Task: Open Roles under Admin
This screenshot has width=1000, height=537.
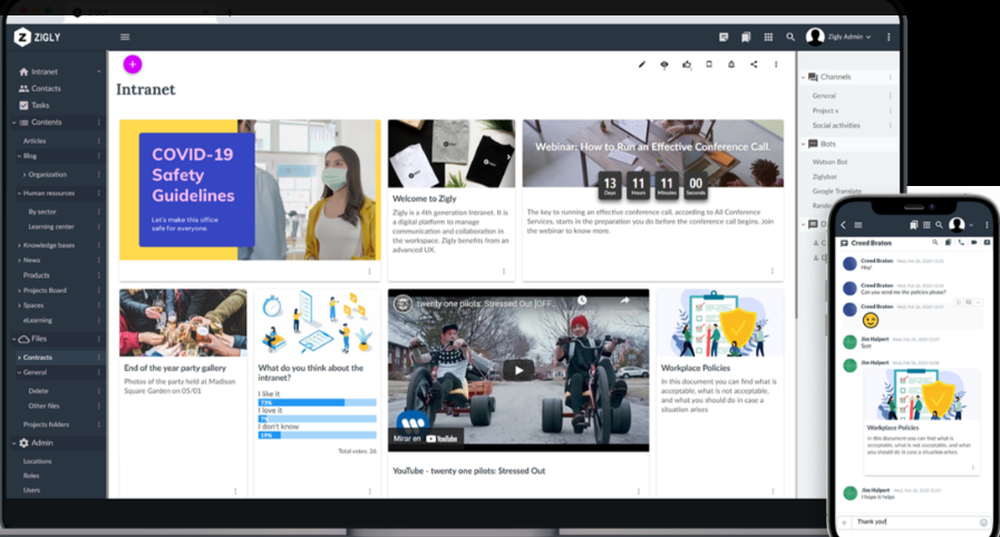Action: click(31, 476)
